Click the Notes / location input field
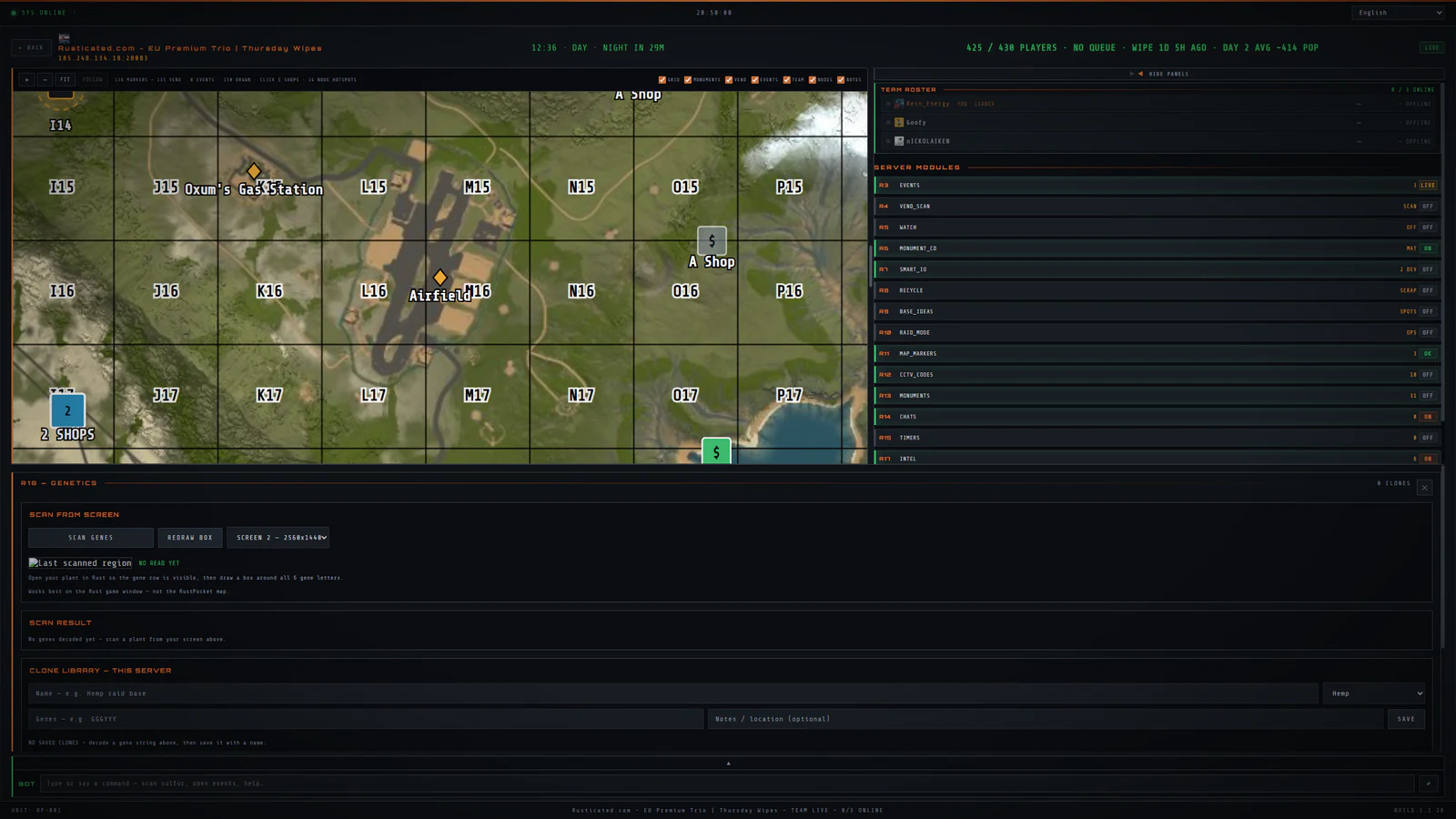The image size is (1456, 819). coord(1046,719)
